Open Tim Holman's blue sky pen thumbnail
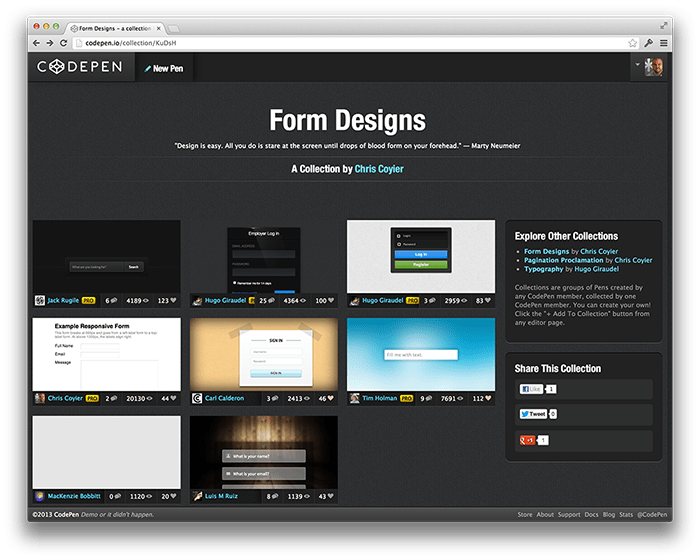Image resolution: width=700 pixels, height=560 pixels. 421,355
